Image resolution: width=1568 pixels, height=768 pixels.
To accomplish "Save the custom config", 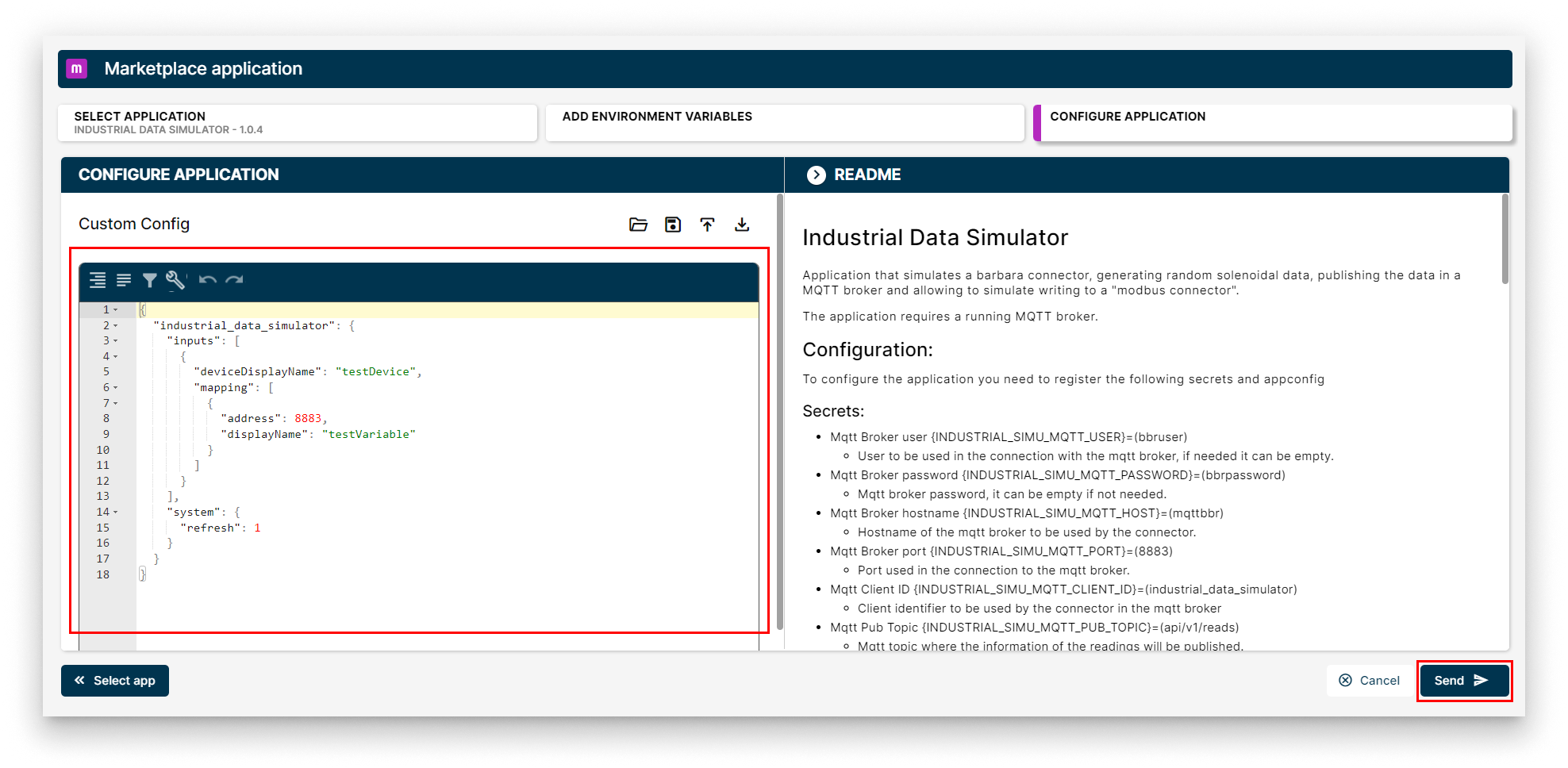I will coord(672,225).
